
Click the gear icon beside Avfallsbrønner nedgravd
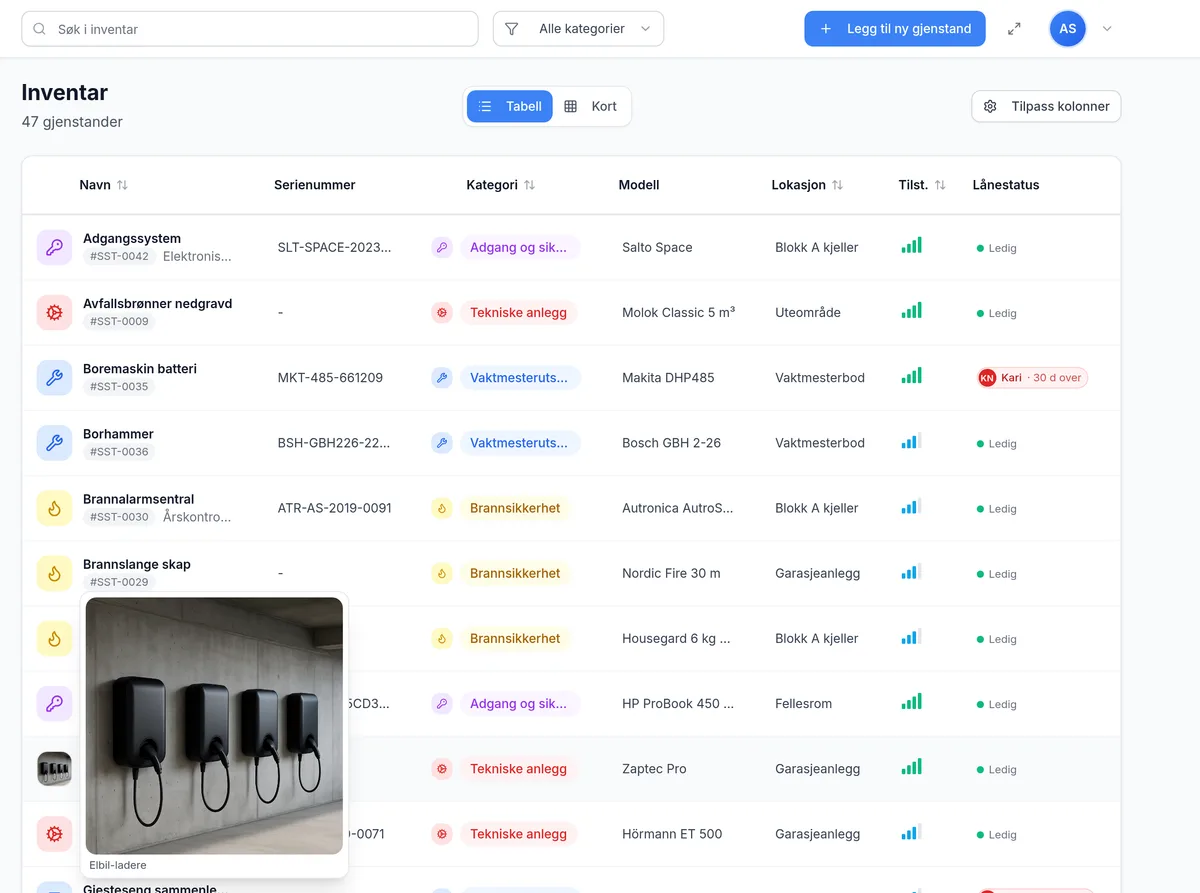click(x=54, y=312)
